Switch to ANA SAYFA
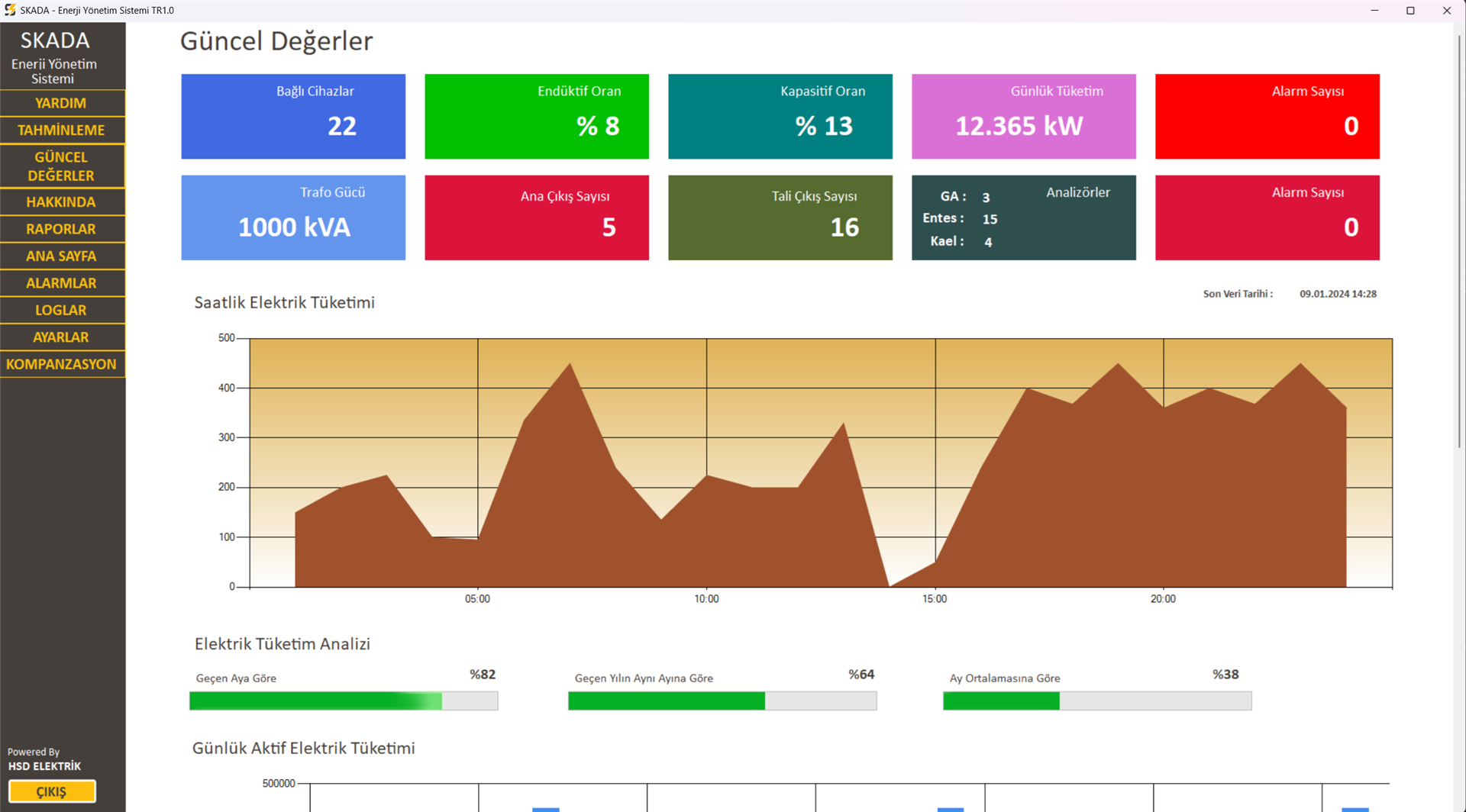Image resolution: width=1466 pixels, height=812 pixels. click(61, 256)
